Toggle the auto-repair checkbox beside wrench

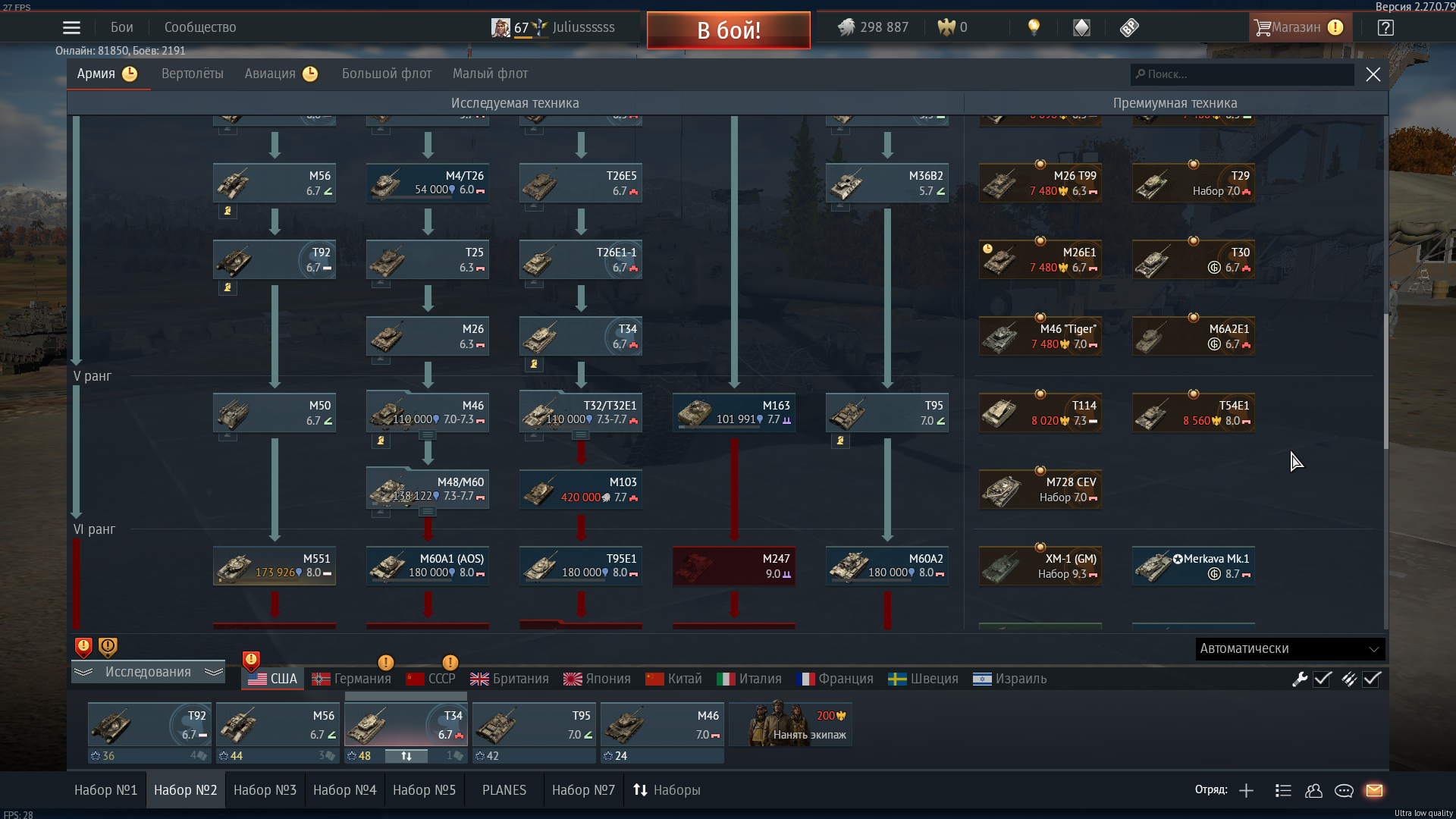1323,679
